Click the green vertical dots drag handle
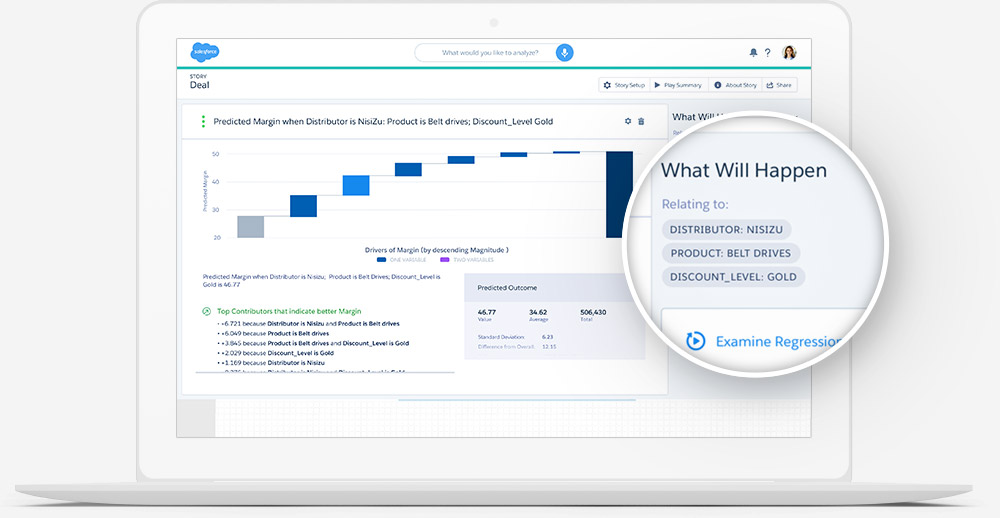Viewport: 1000px width, 518px height. coord(203,121)
